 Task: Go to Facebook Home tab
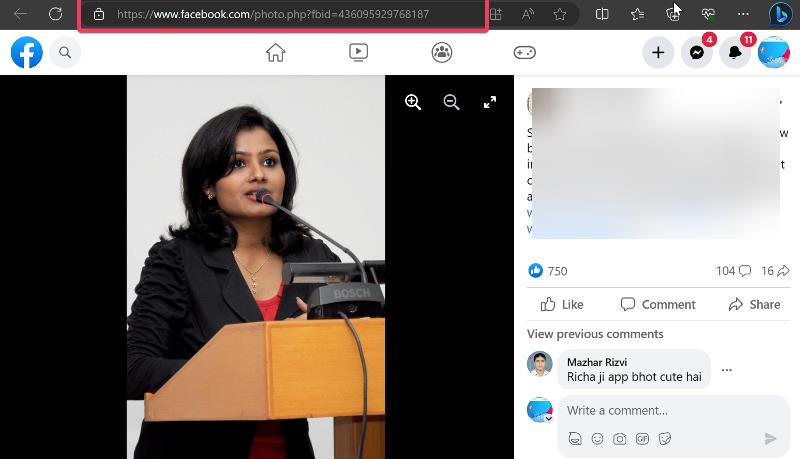pos(276,52)
